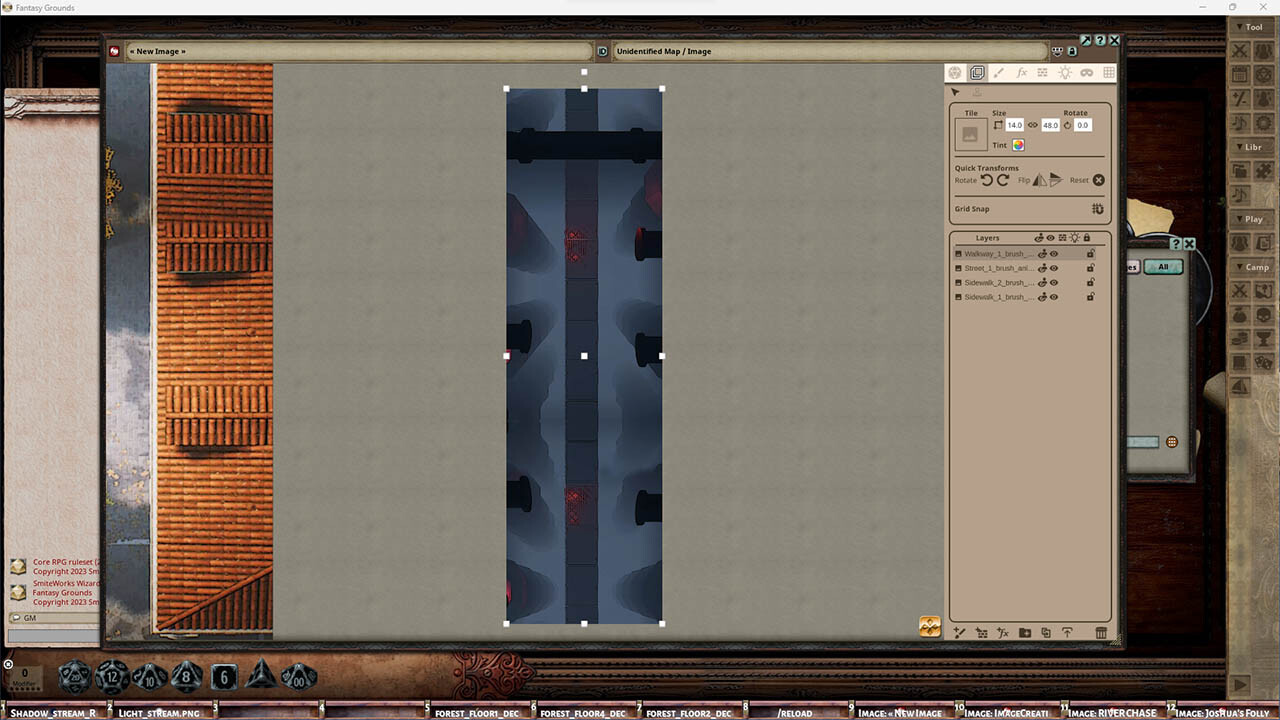Switch to the FOREST_FLOOR1_DEC tab
The image size is (1280, 720).
coord(478,713)
